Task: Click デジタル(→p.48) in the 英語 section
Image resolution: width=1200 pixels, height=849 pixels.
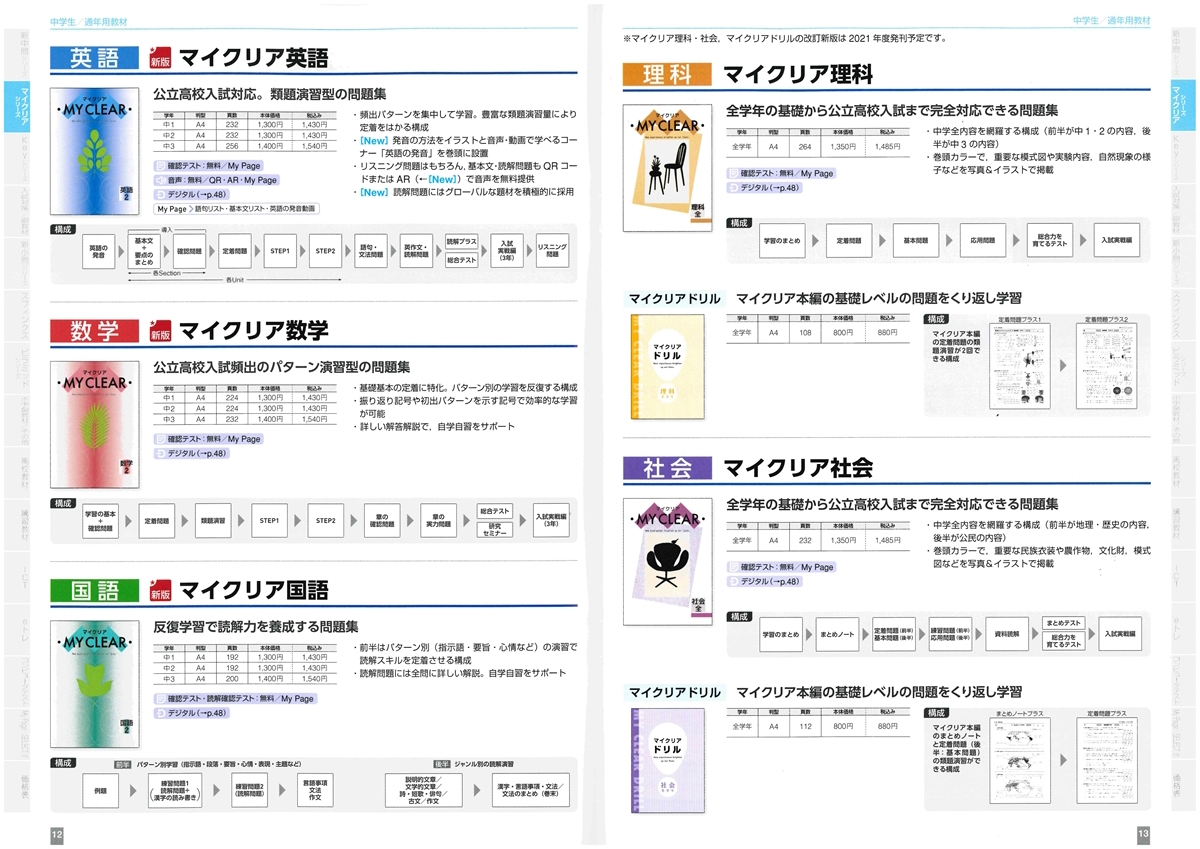Action: pos(191,194)
